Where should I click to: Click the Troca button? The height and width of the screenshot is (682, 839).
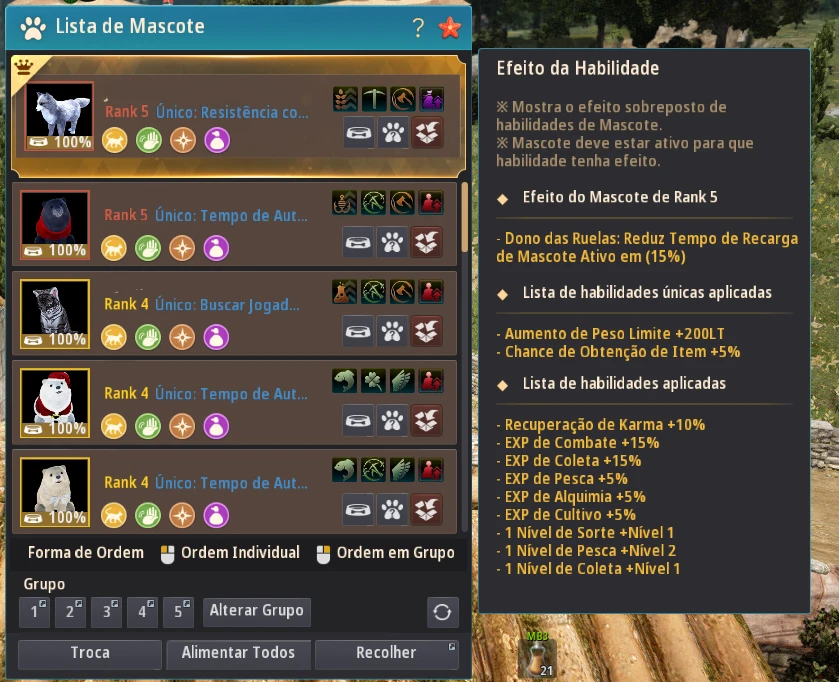click(90, 654)
